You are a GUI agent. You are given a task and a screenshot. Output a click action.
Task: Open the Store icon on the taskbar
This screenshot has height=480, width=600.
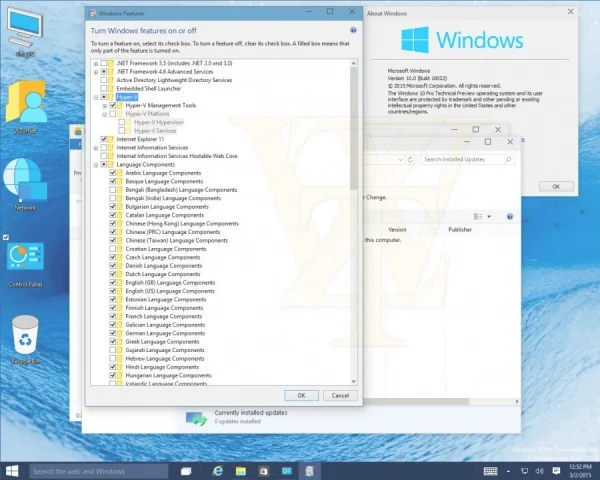click(264, 471)
